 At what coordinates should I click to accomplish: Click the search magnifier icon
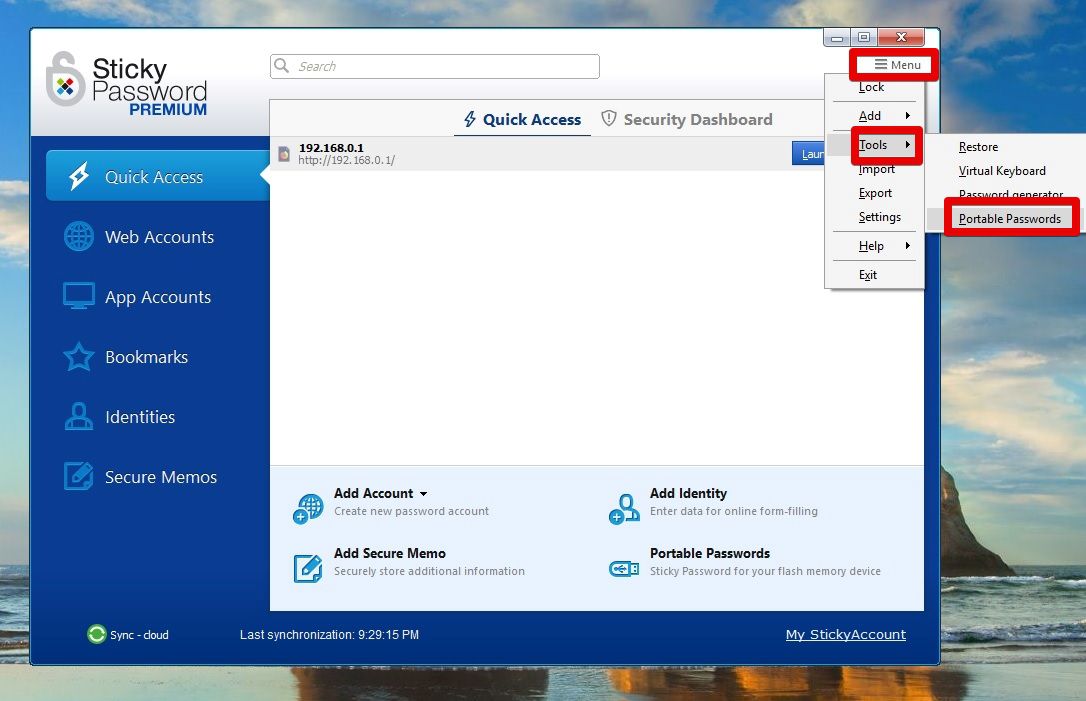[x=281, y=66]
